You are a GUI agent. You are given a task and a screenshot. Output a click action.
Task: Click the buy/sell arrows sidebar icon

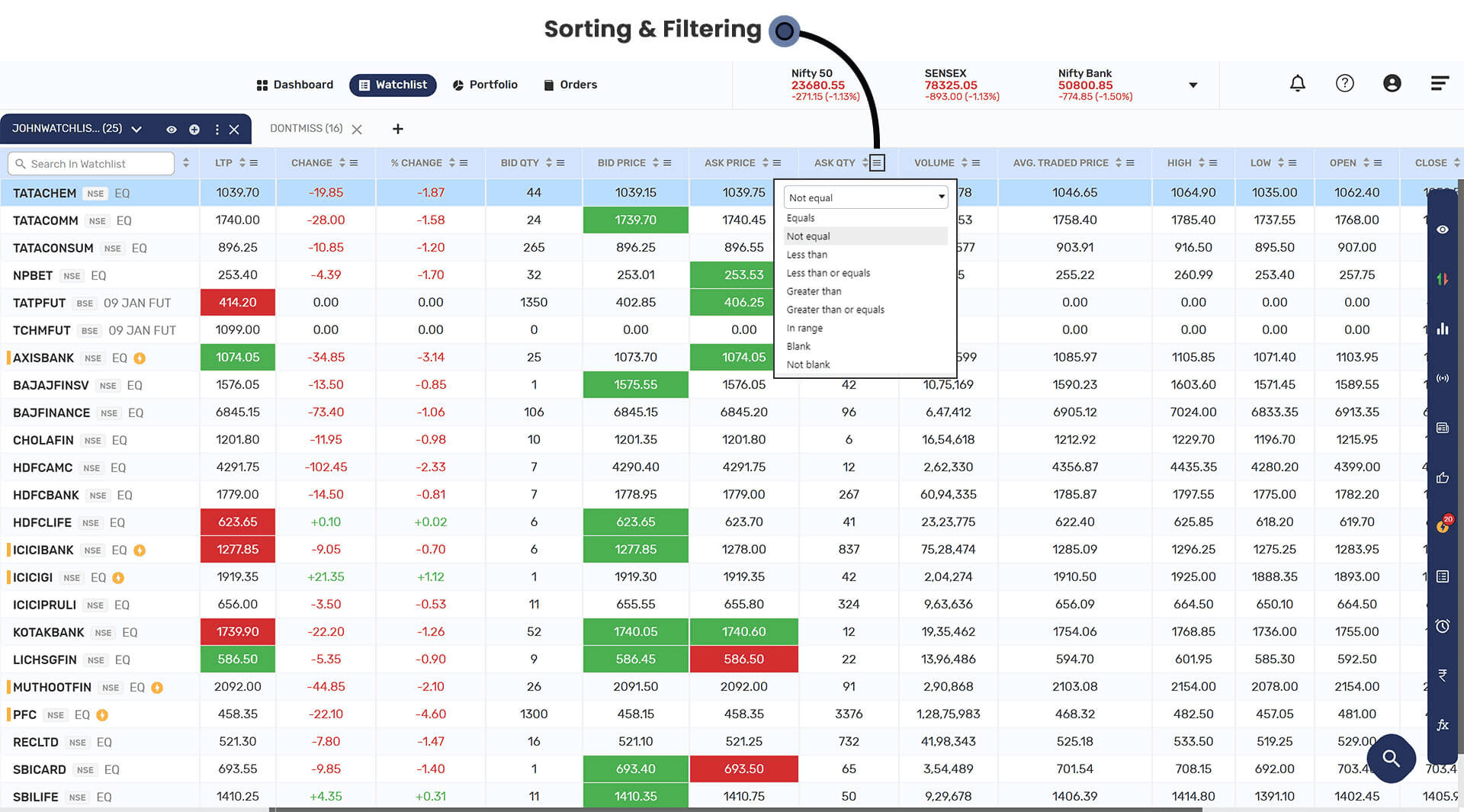[x=1443, y=279]
